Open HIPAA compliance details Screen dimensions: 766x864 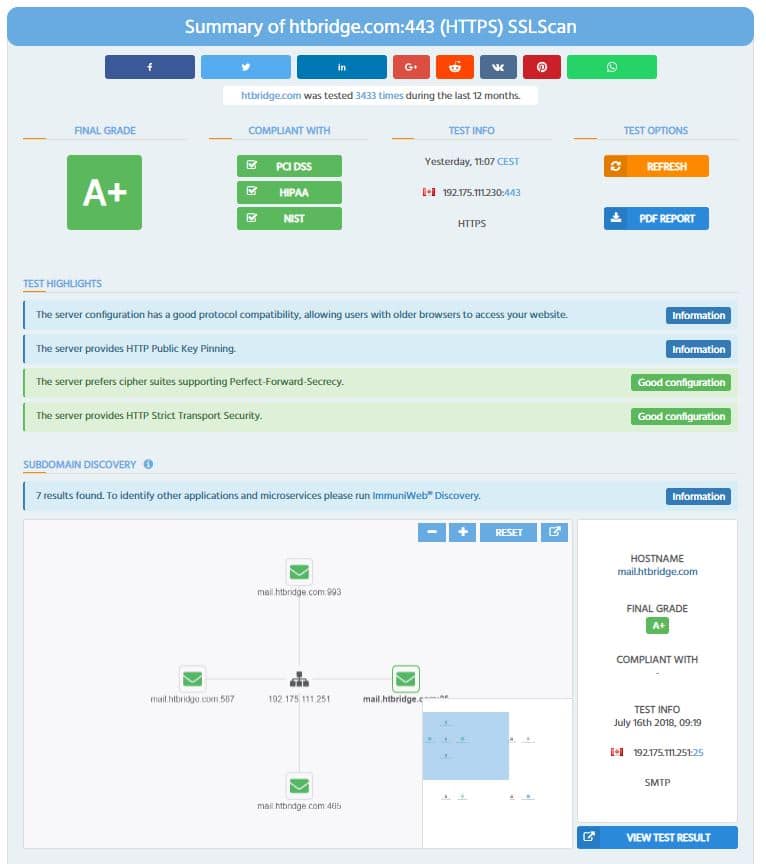click(289, 192)
